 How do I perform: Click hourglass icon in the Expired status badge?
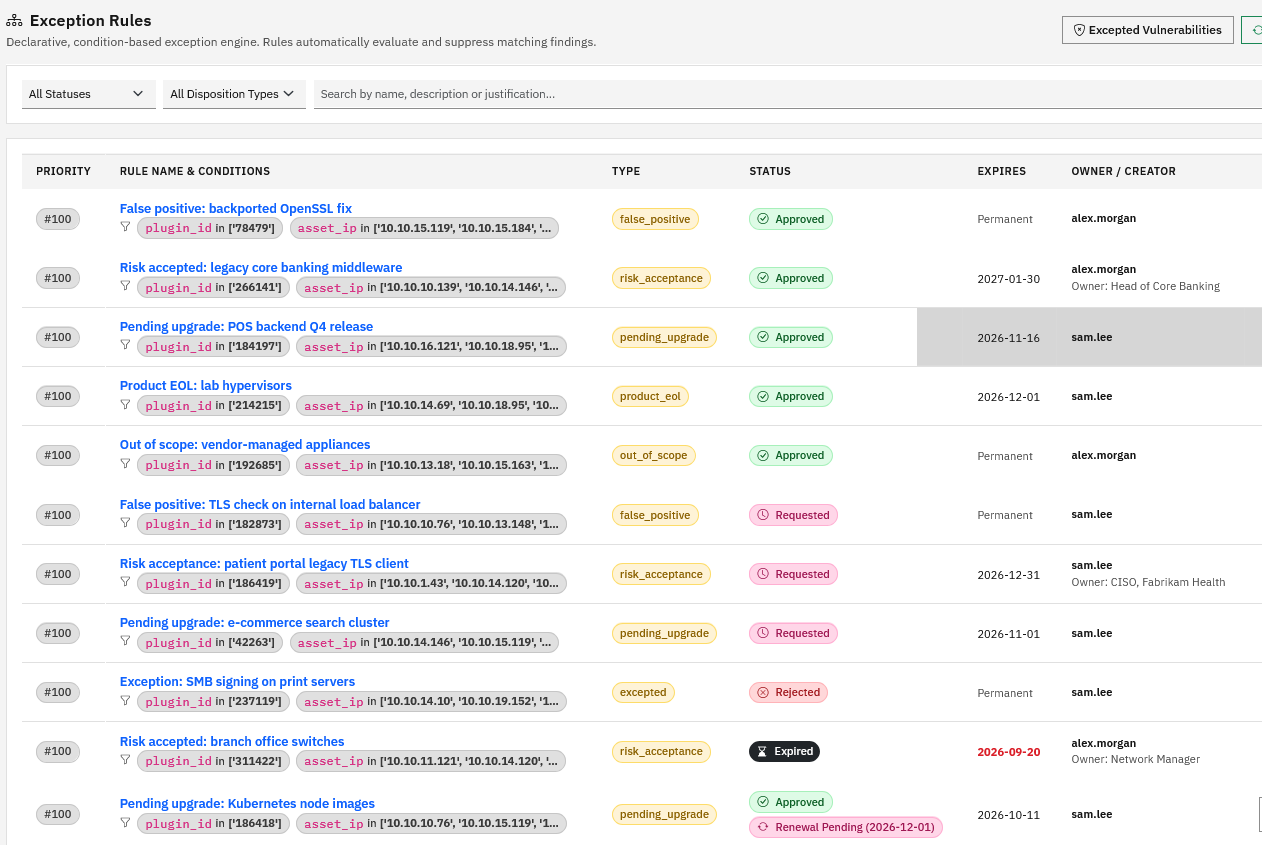762,752
